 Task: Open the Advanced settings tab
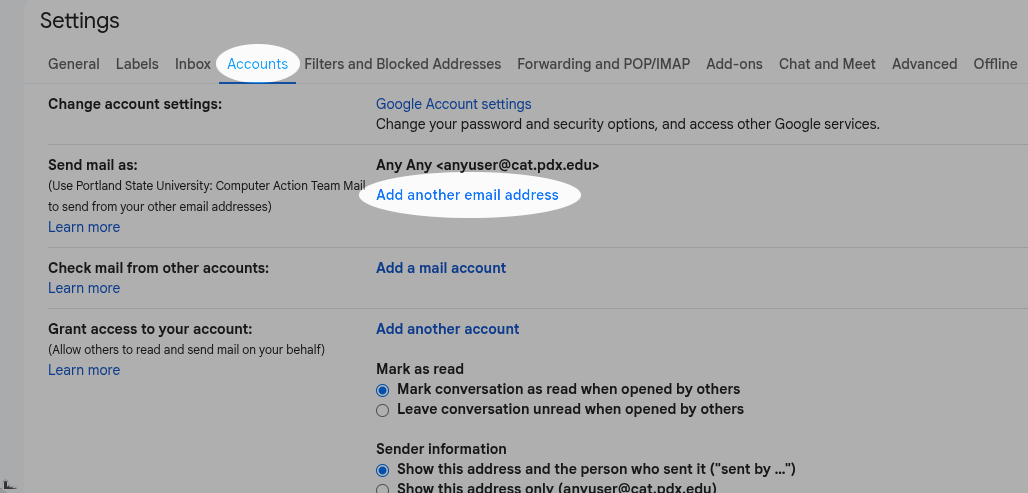click(x=924, y=64)
